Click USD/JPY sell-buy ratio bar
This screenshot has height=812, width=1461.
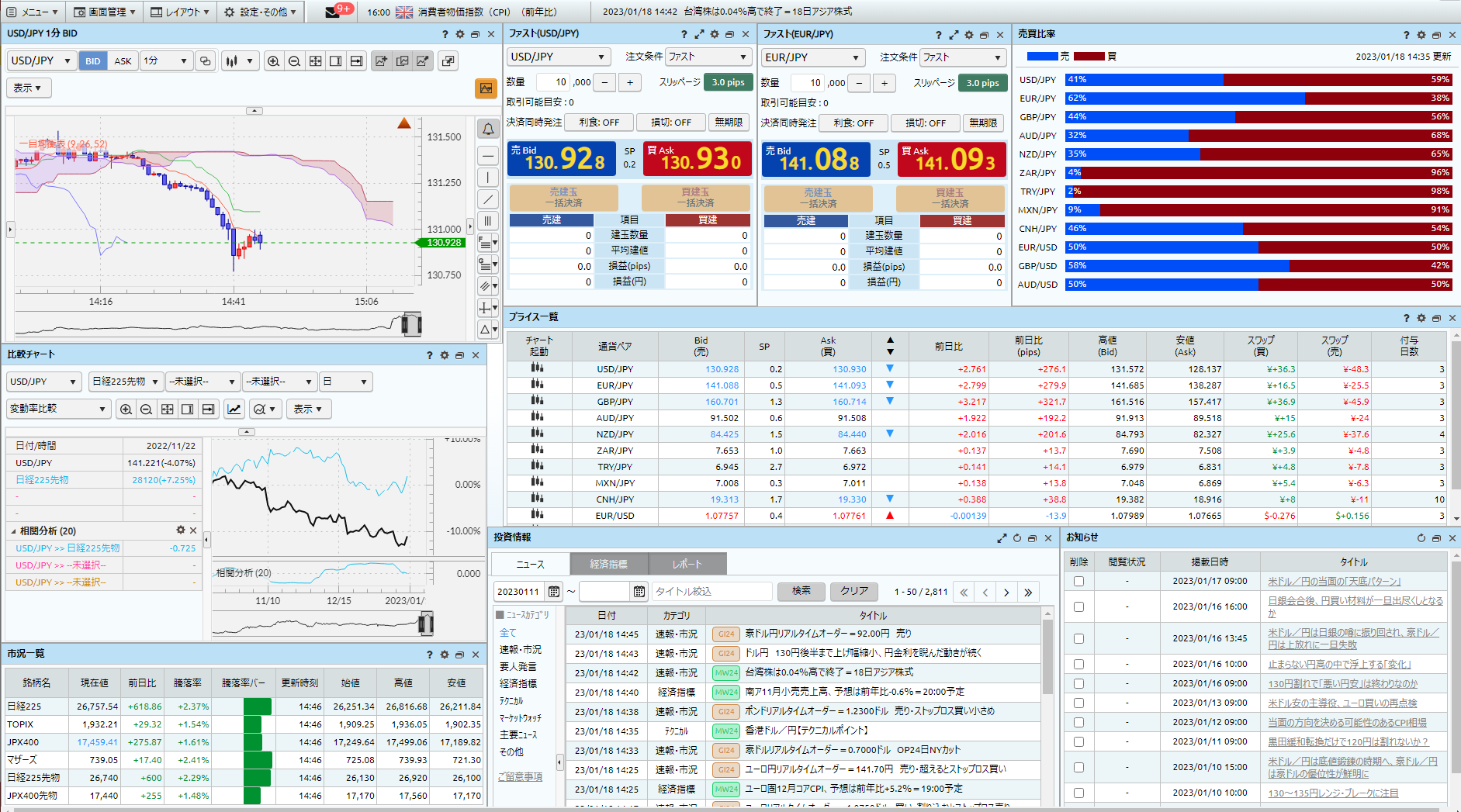click(x=1258, y=80)
